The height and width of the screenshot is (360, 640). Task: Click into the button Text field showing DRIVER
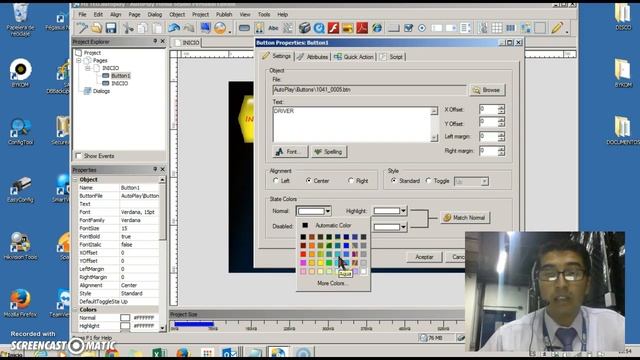click(351, 124)
